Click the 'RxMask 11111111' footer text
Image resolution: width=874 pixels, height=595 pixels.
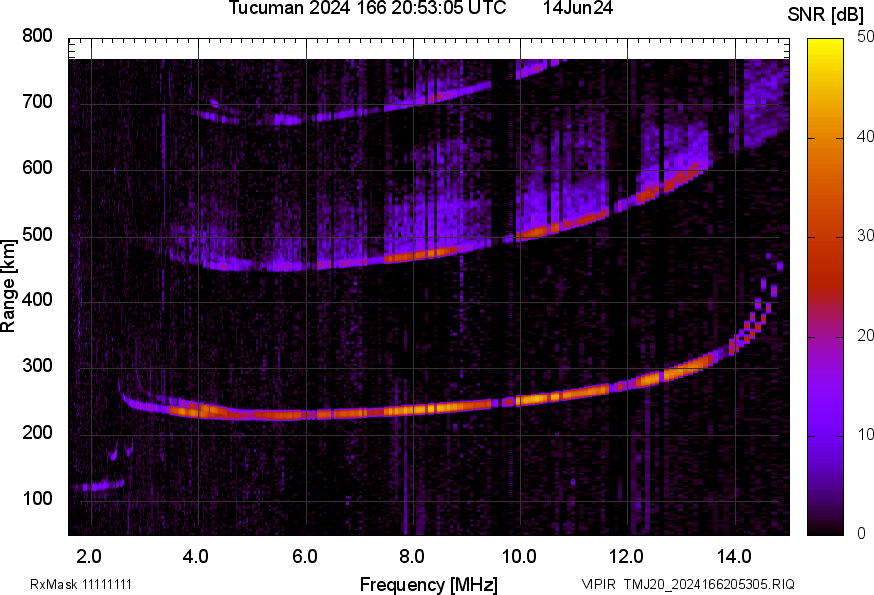tap(81, 584)
